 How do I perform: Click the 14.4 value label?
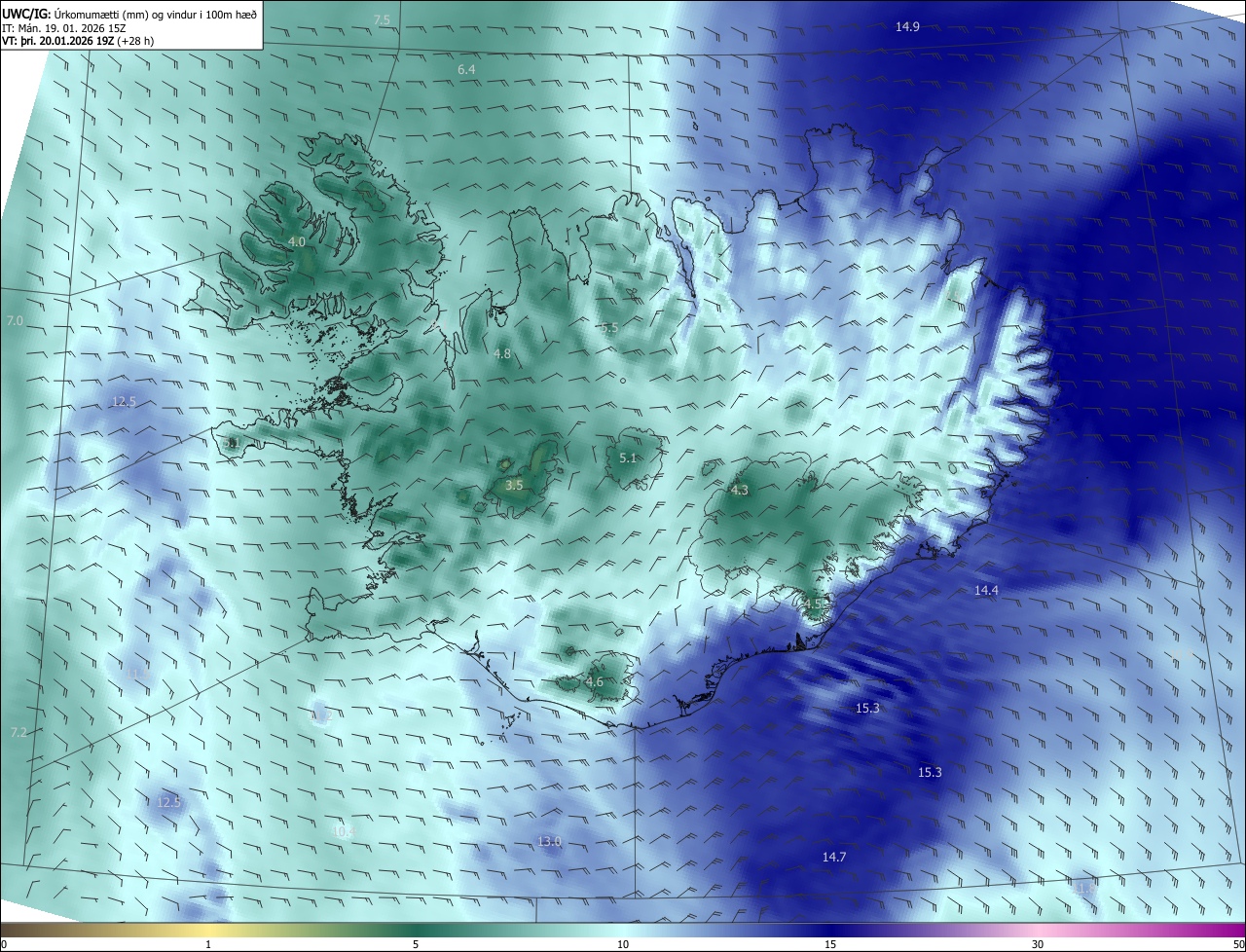986,591
